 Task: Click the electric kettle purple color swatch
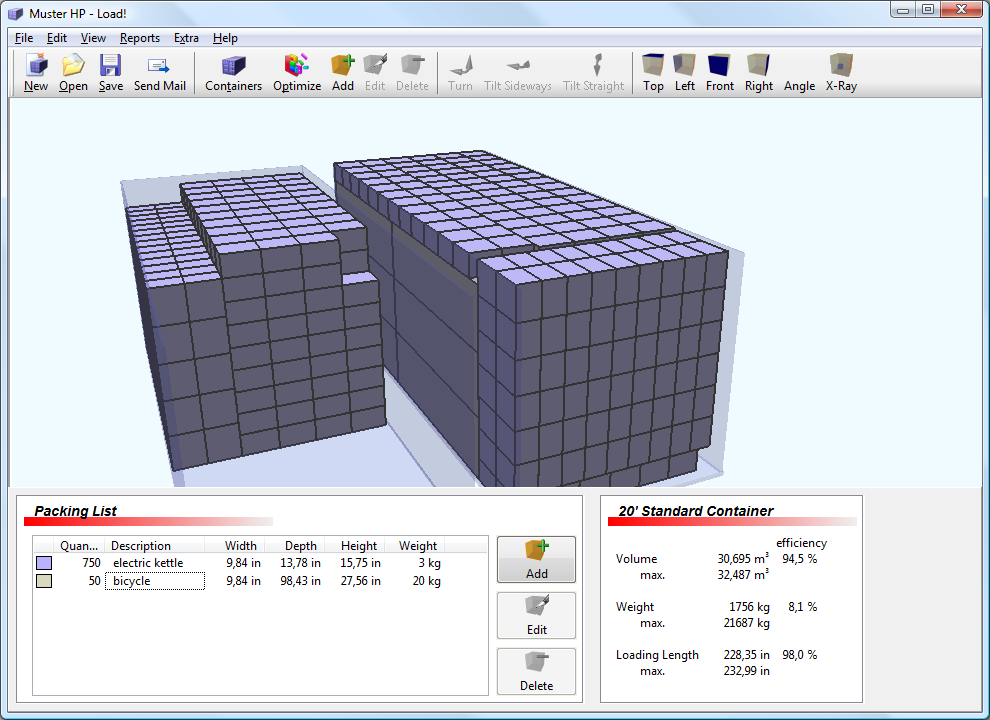pyautogui.click(x=44, y=563)
